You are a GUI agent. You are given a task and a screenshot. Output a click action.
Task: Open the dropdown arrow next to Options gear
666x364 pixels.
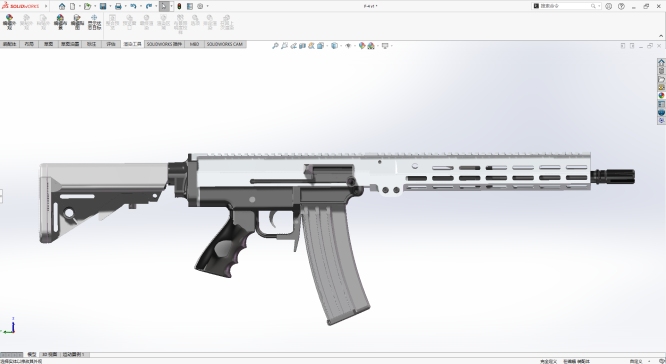(x=207, y=6)
